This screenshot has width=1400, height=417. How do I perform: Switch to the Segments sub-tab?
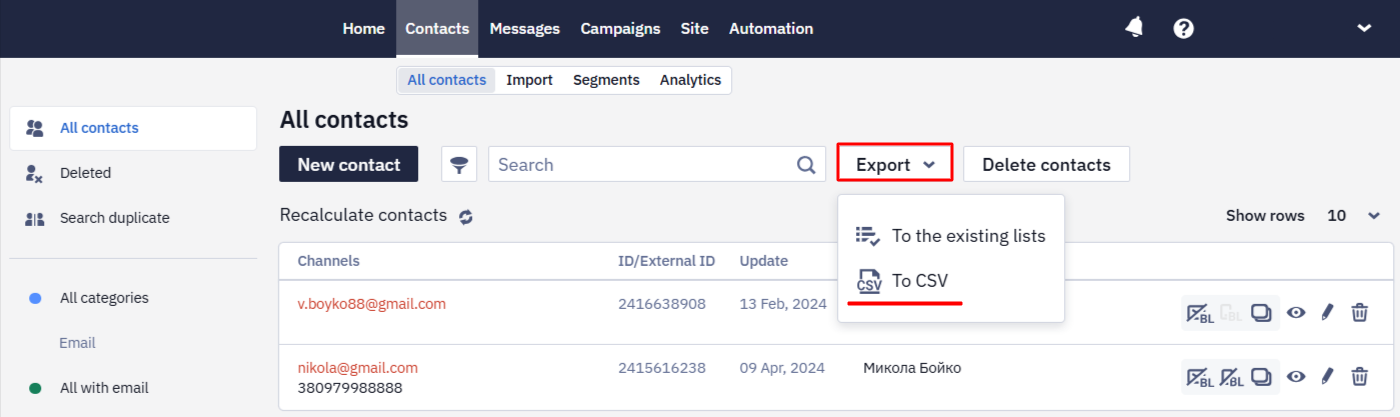(606, 80)
